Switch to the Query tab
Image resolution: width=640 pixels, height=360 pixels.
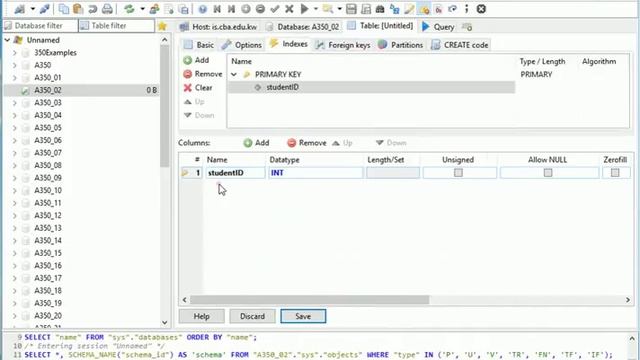(438, 27)
